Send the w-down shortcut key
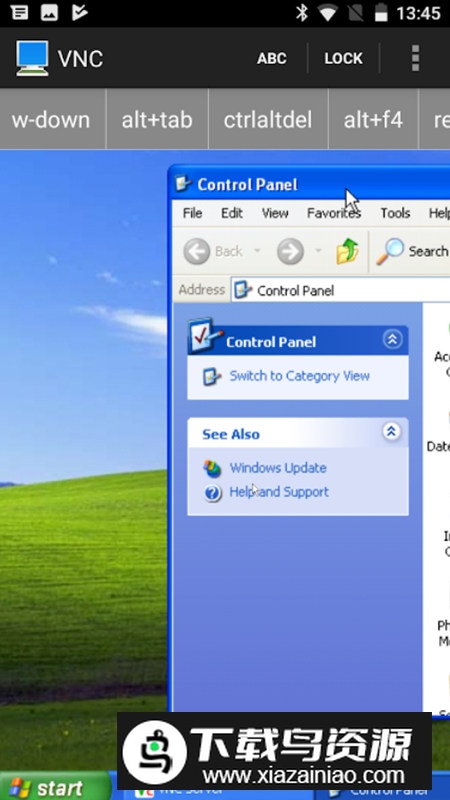 tap(51, 120)
